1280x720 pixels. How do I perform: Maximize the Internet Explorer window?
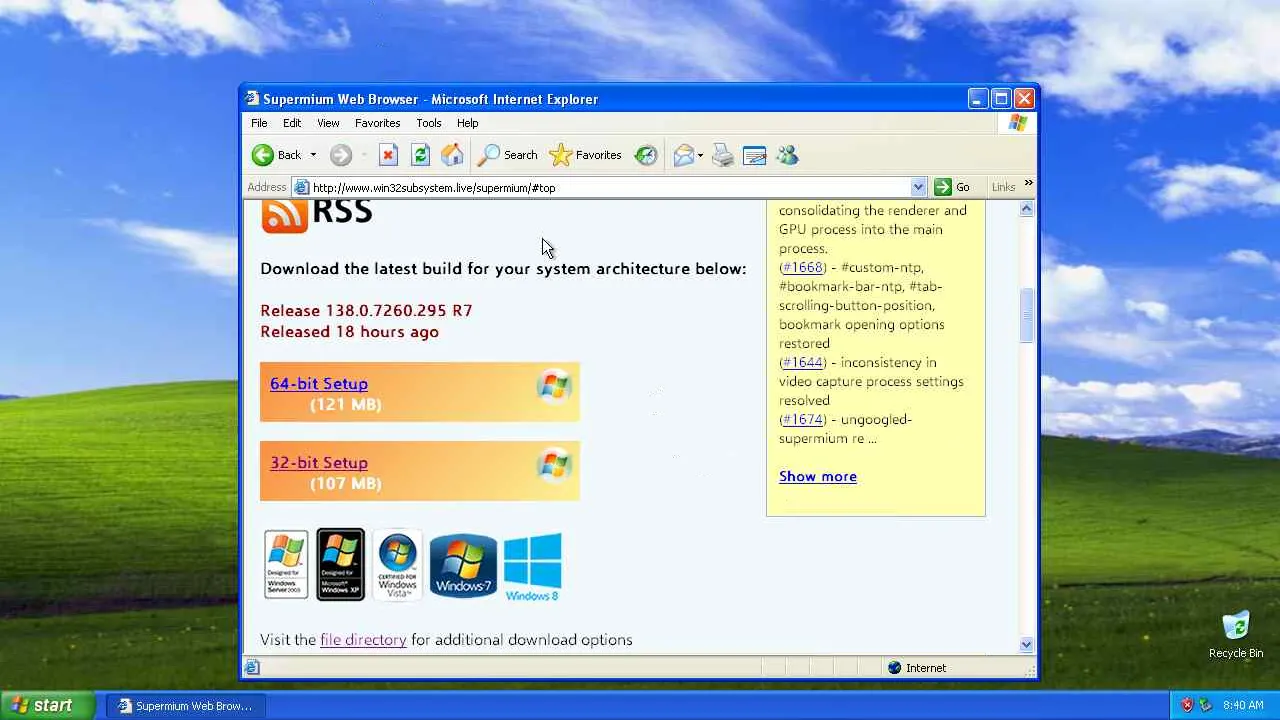tap(1001, 98)
